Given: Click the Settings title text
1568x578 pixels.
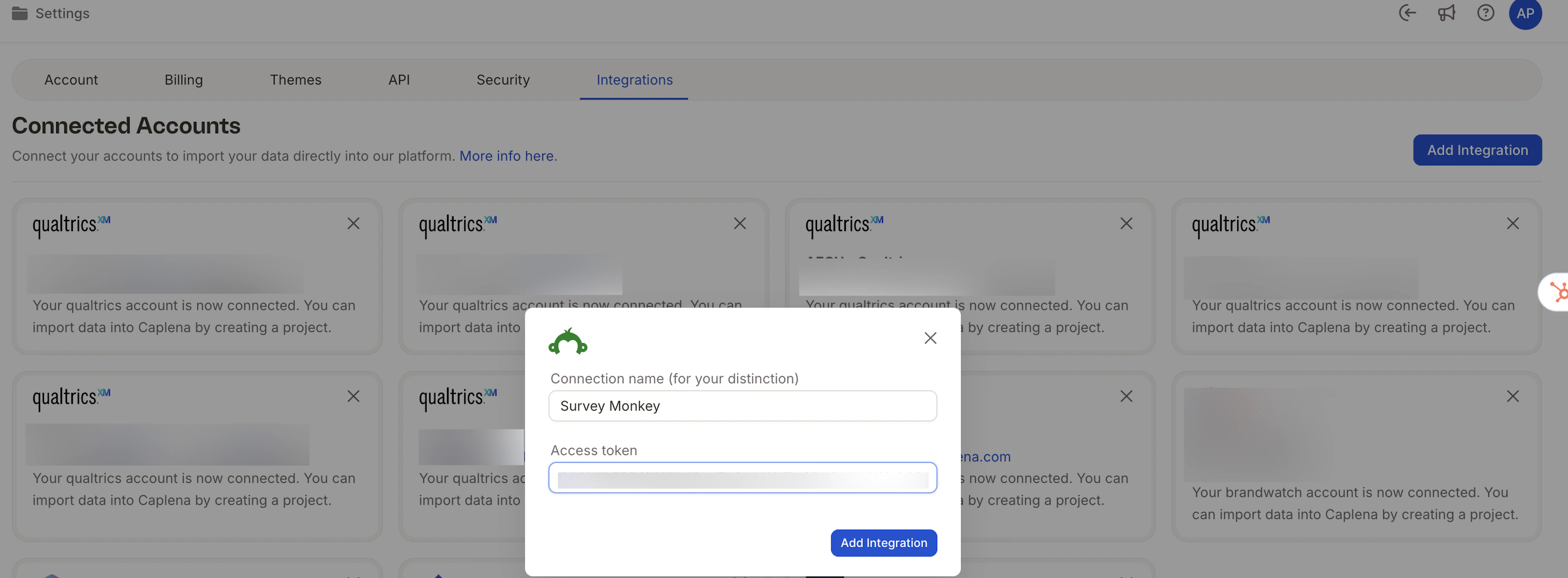Looking at the screenshot, I should pyautogui.click(x=62, y=14).
